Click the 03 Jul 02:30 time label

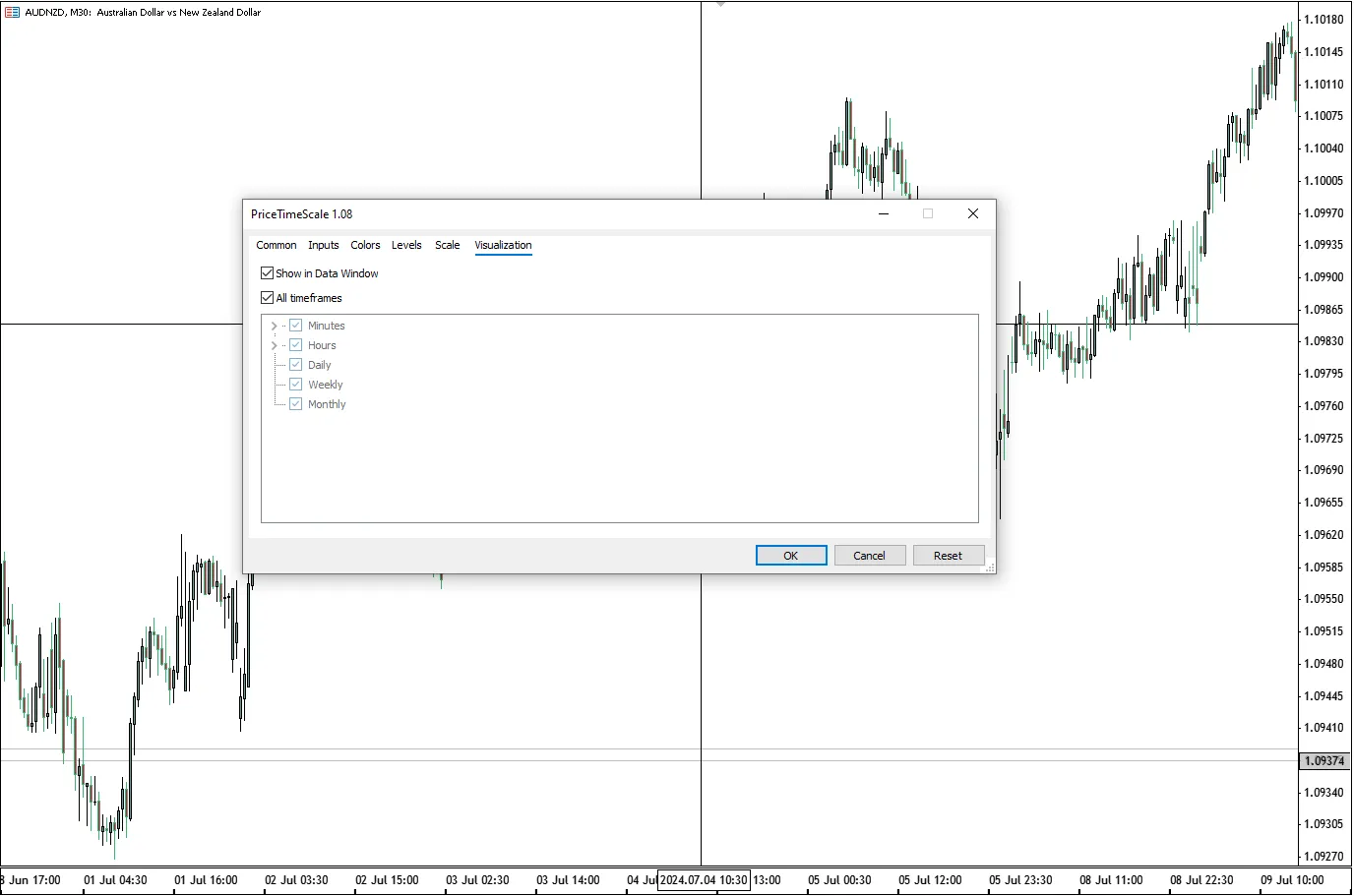tap(478, 880)
